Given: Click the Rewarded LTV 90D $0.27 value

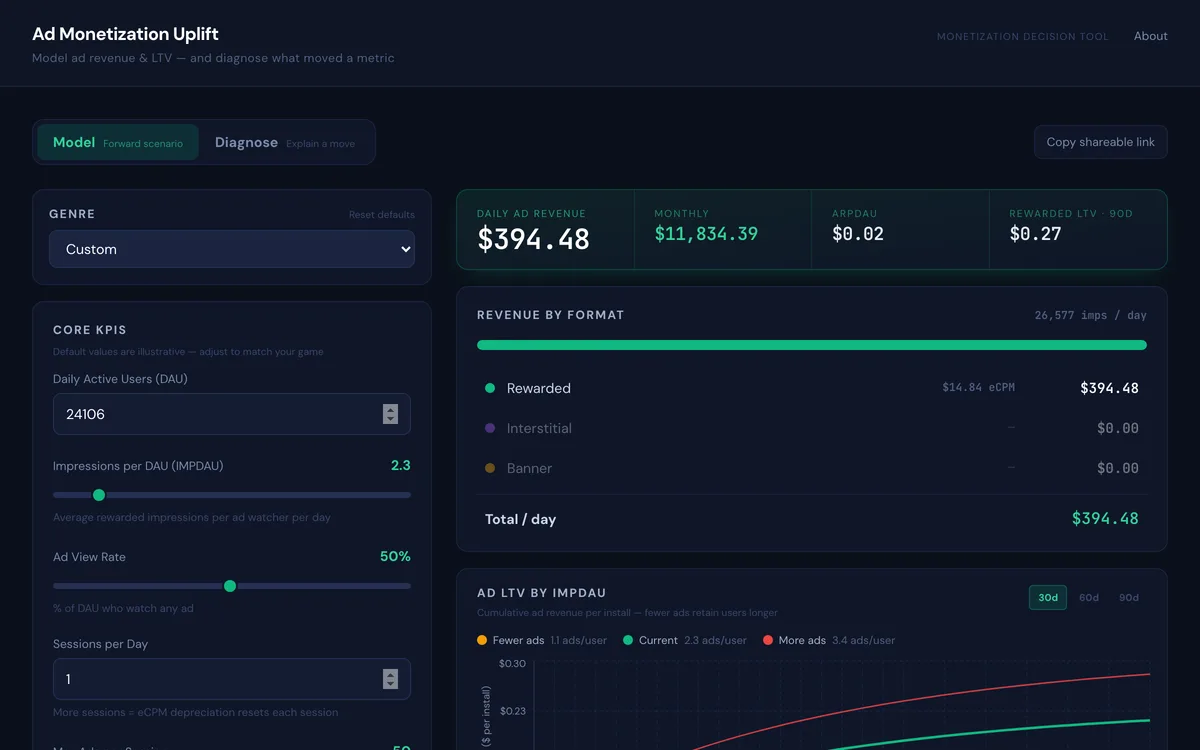Looking at the screenshot, I should (x=1035, y=234).
